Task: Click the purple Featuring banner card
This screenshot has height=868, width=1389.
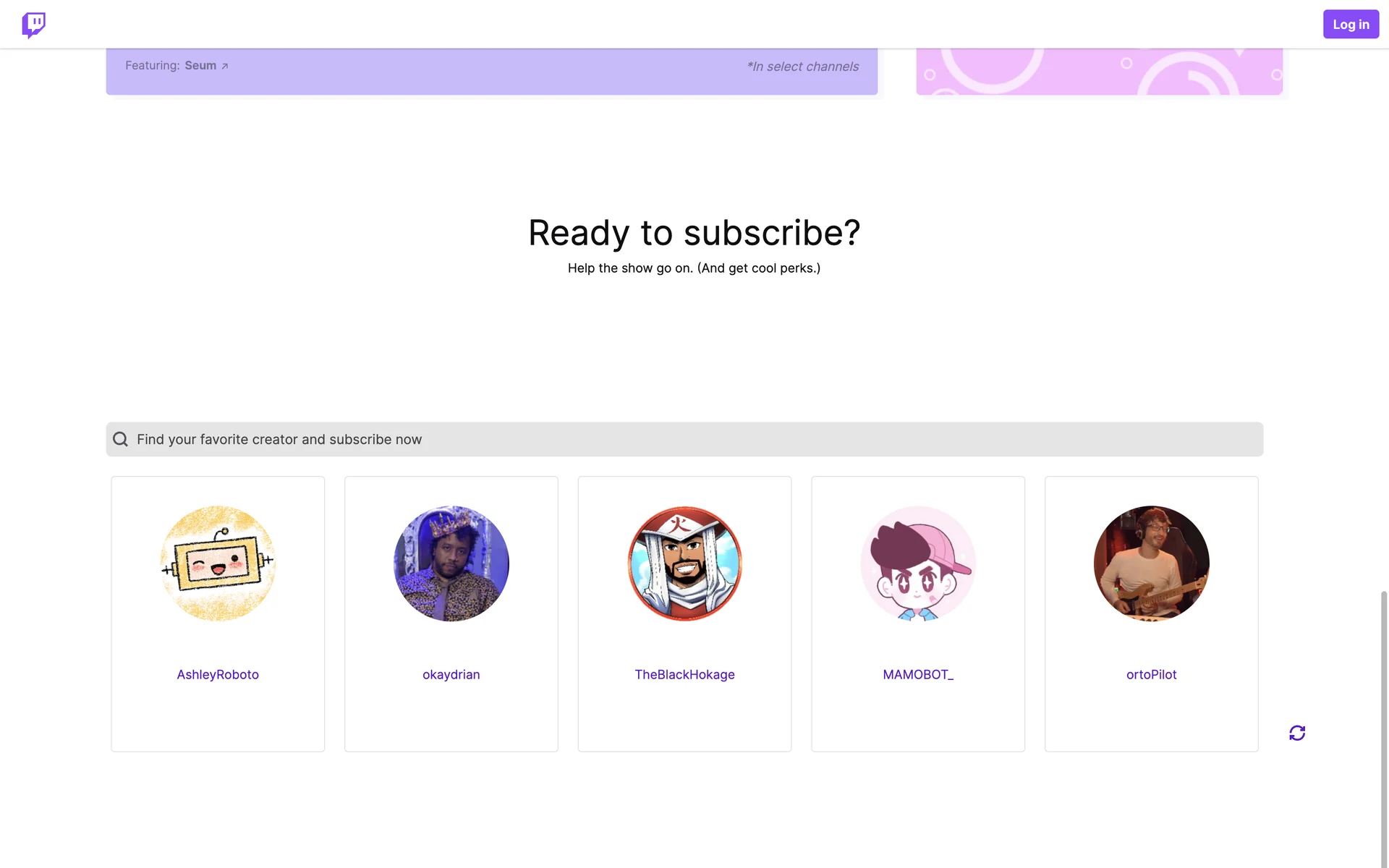Action: 492,72
